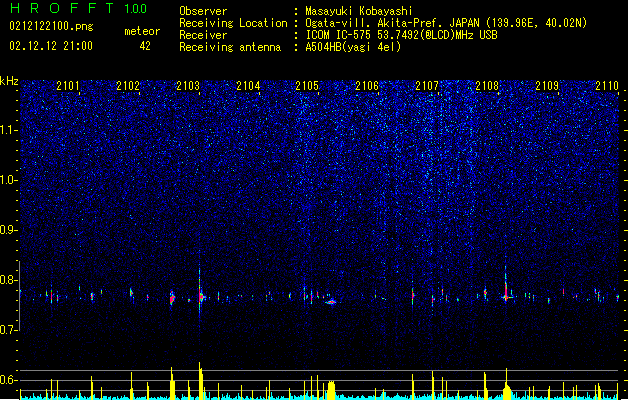Screen dimensions: 629x400
Task: Click the 2110 time marker
Action: click(x=607, y=86)
